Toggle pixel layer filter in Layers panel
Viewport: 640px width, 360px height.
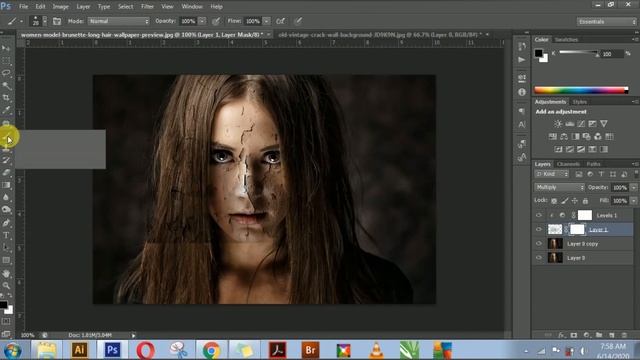pyautogui.click(x=579, y=174)
